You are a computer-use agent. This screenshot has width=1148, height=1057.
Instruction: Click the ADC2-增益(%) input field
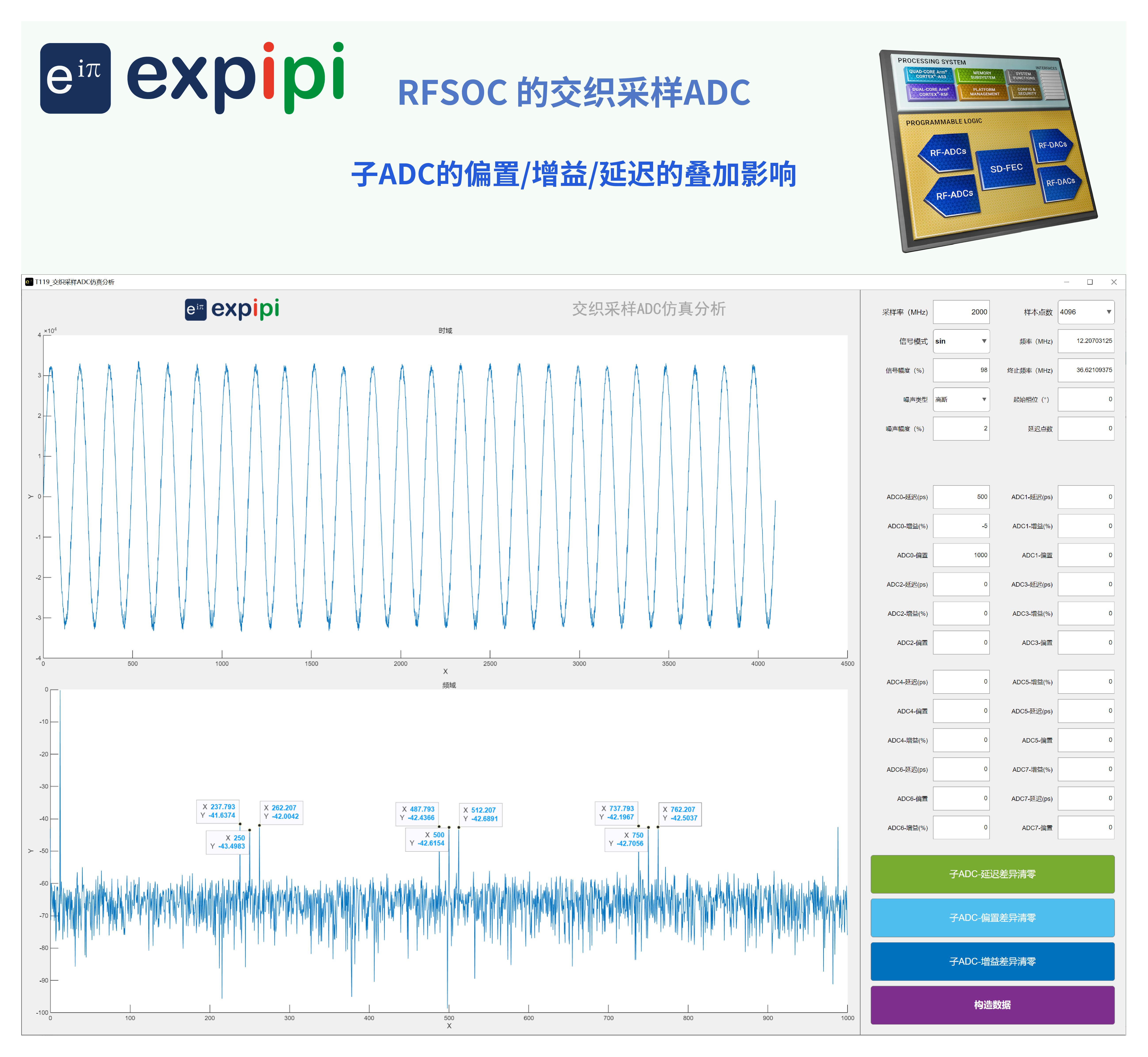(961, 614)
